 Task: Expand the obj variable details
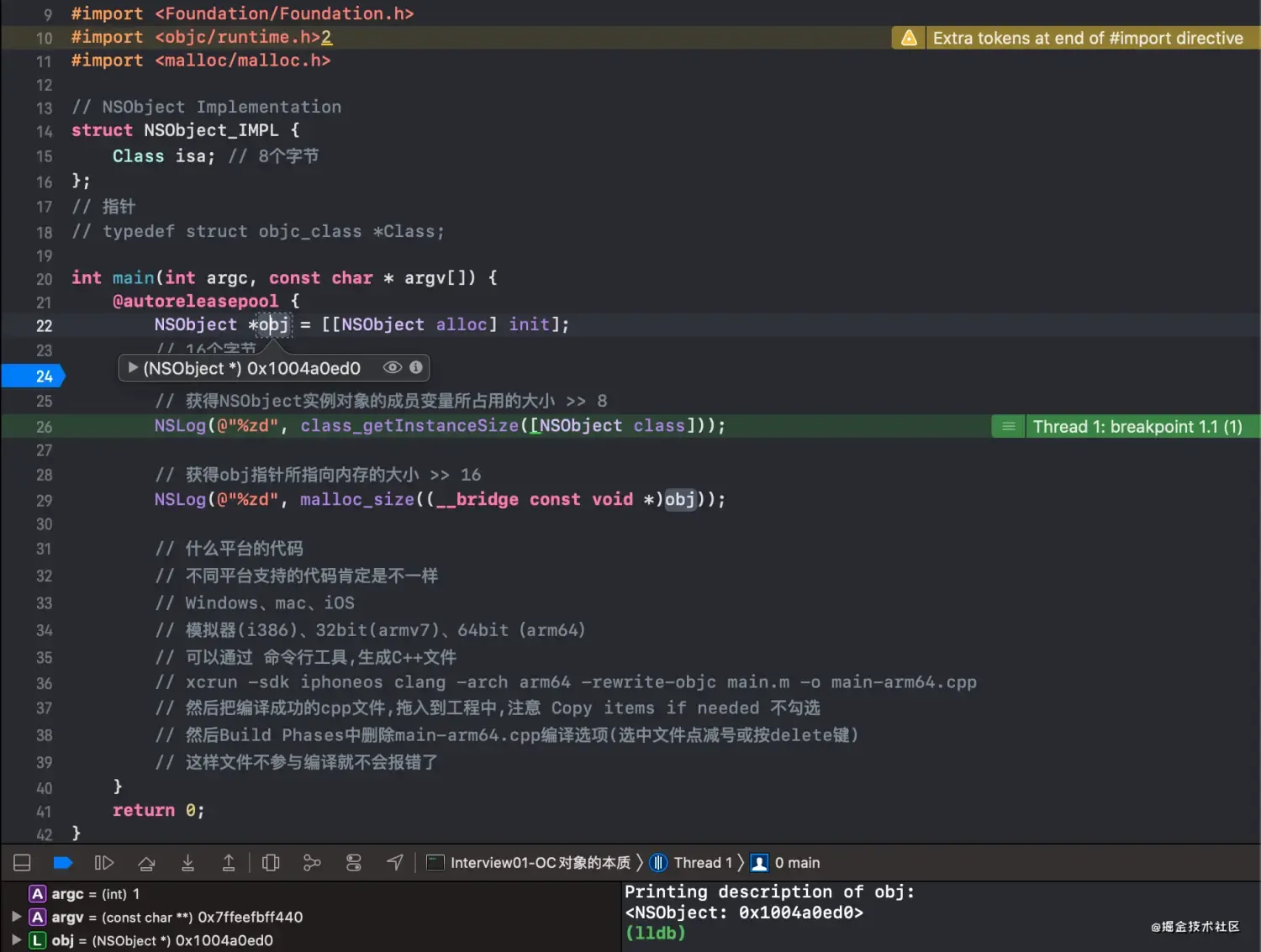pyautogui.click(x=15, y=940)
